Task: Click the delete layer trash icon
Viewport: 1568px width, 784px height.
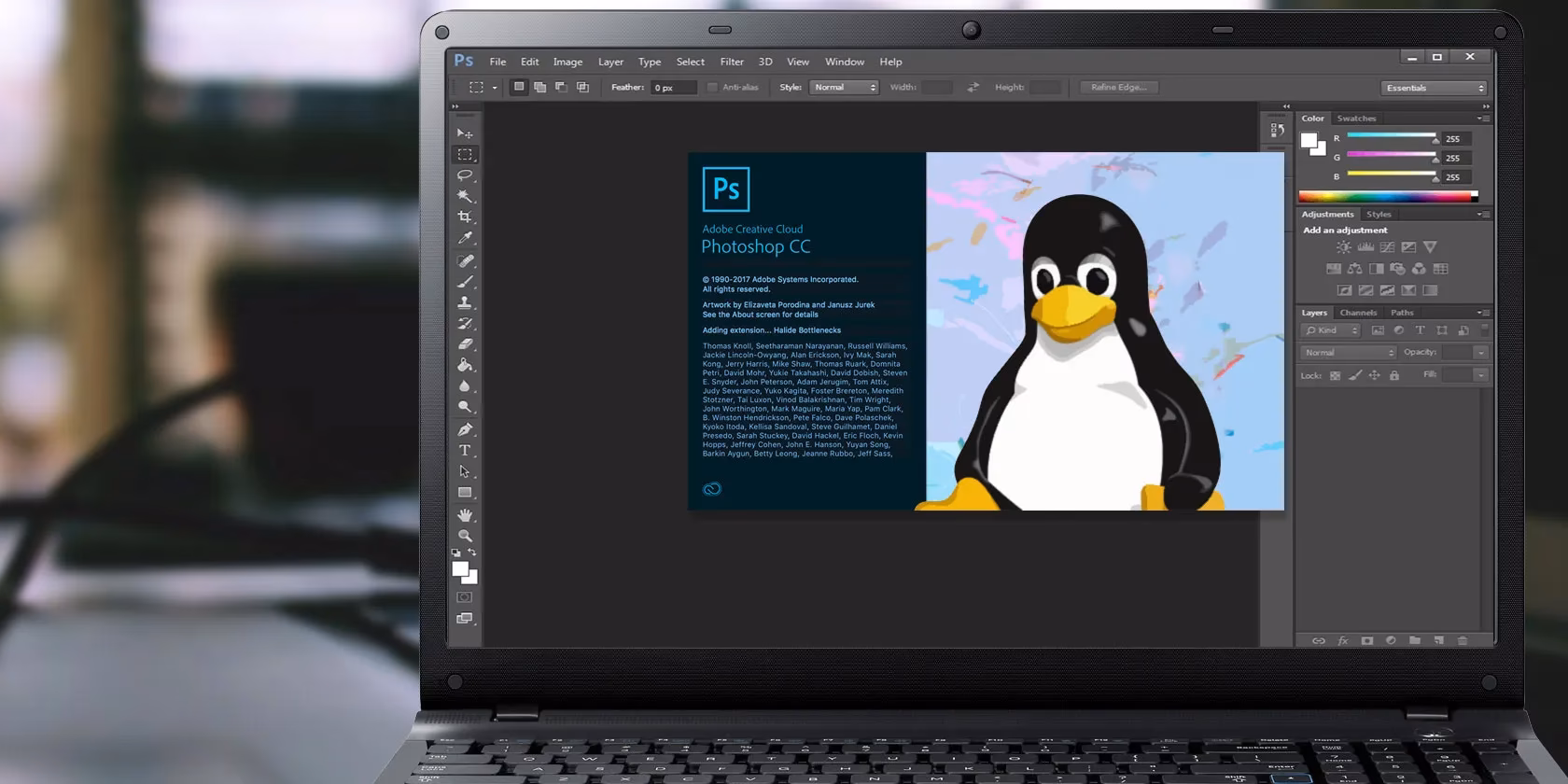Action: coord(1463,640)
